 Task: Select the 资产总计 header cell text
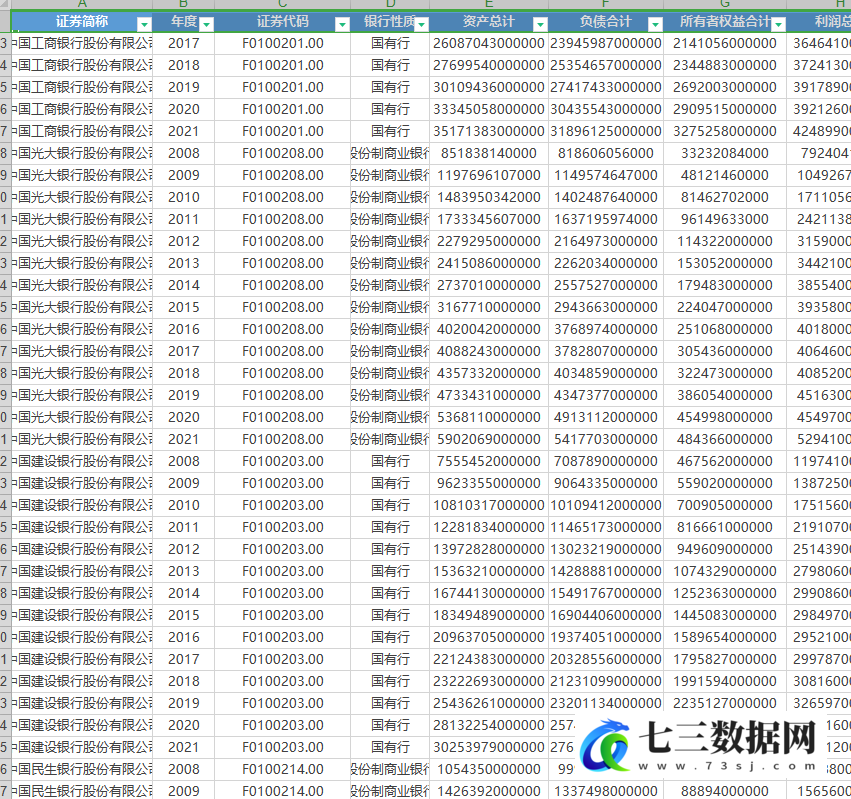pos(488,22)
